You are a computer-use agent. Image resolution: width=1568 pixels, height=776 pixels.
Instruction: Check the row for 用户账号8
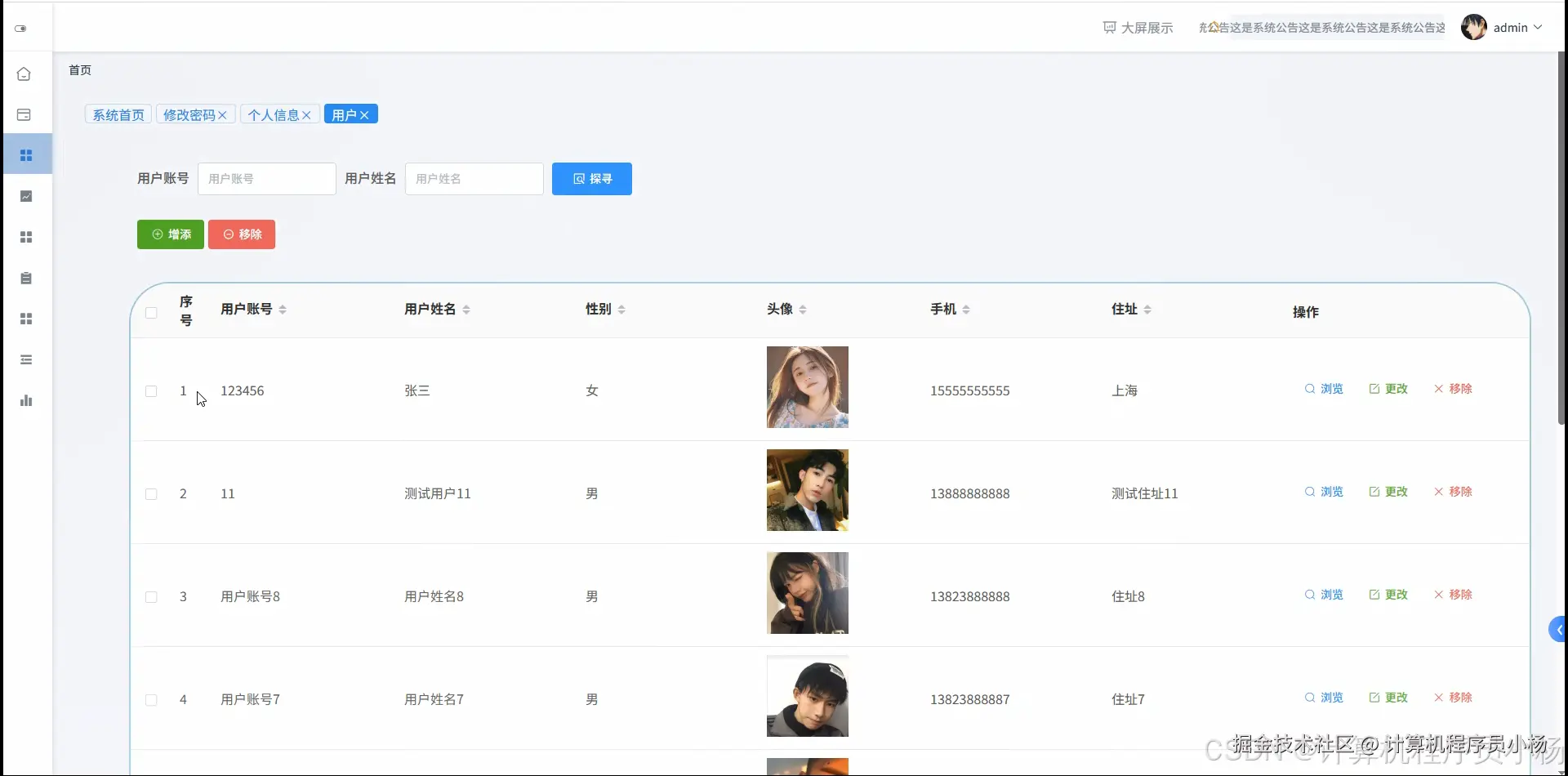point(151,597)
